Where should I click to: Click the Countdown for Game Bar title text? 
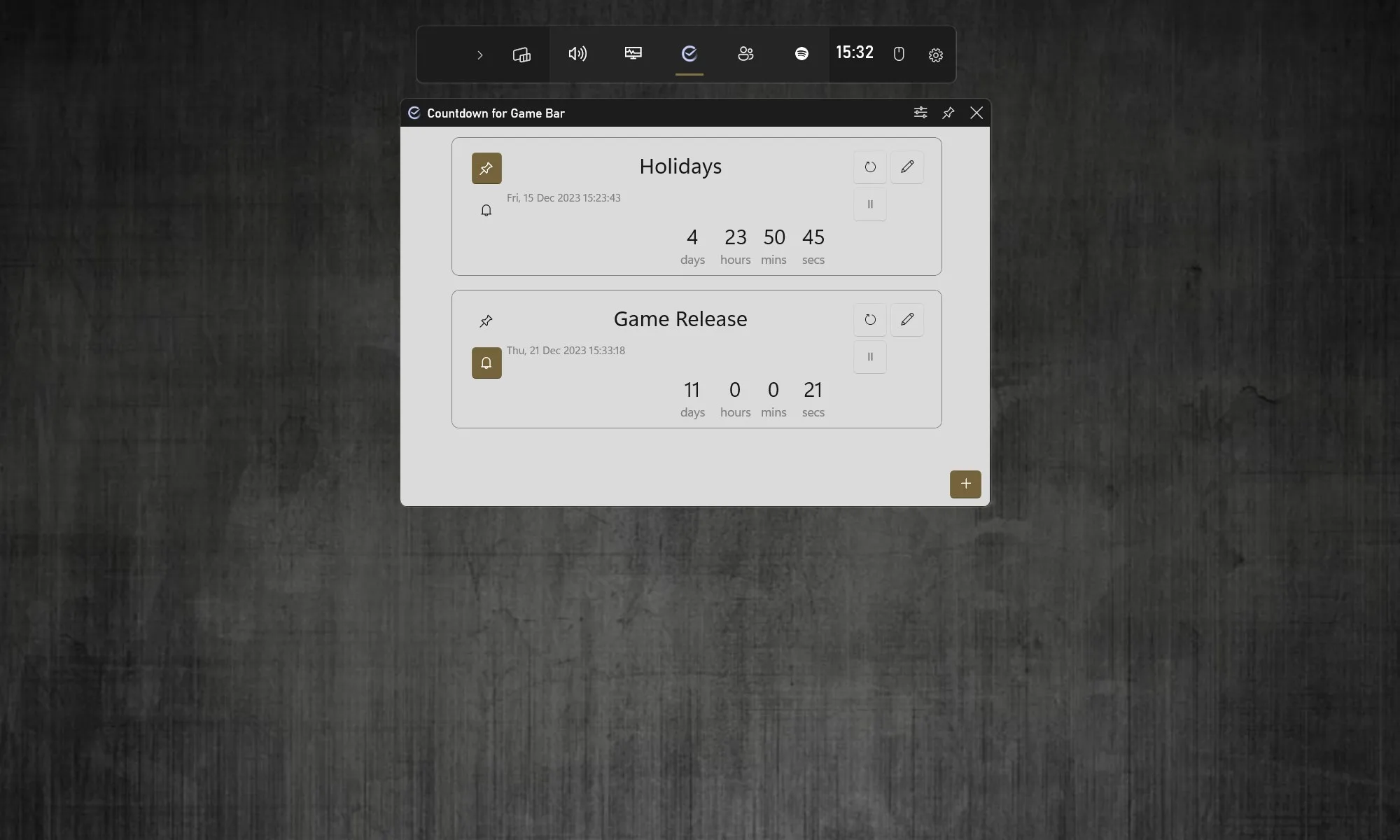pos(496,113)
